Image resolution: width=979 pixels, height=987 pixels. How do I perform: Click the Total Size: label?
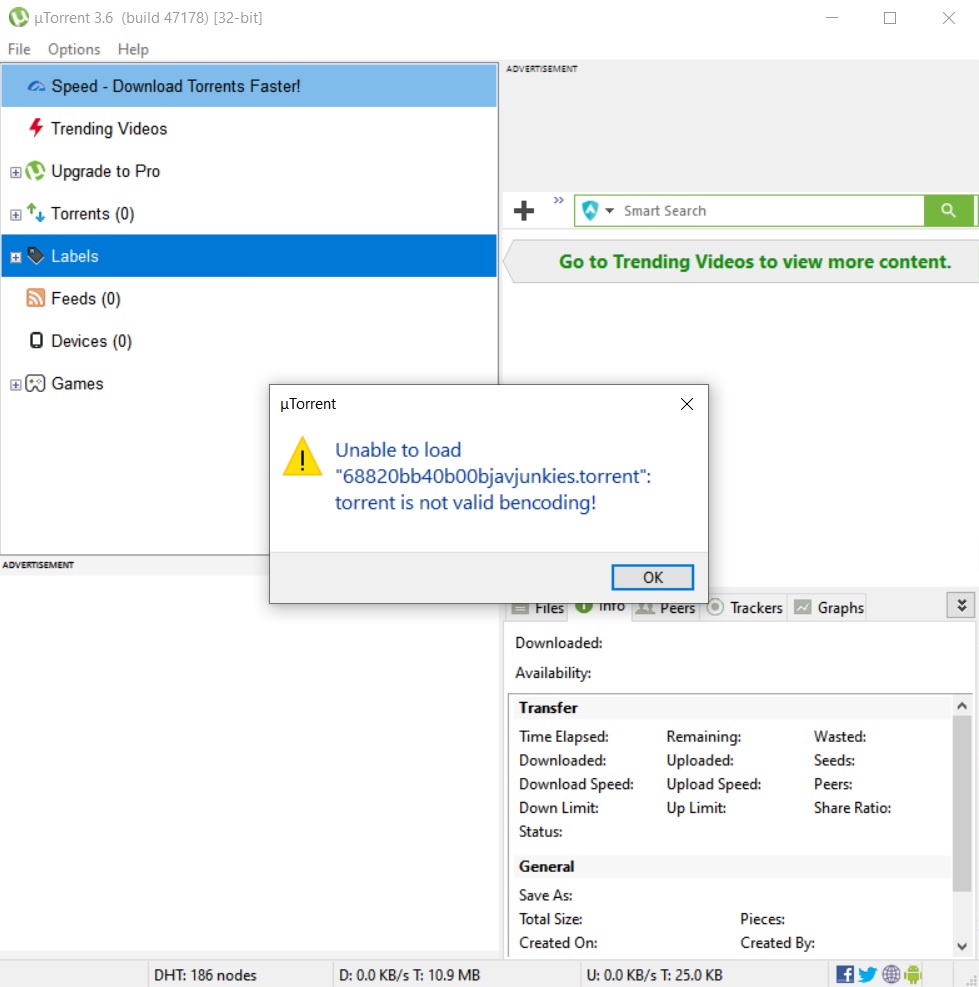[550, 919]
